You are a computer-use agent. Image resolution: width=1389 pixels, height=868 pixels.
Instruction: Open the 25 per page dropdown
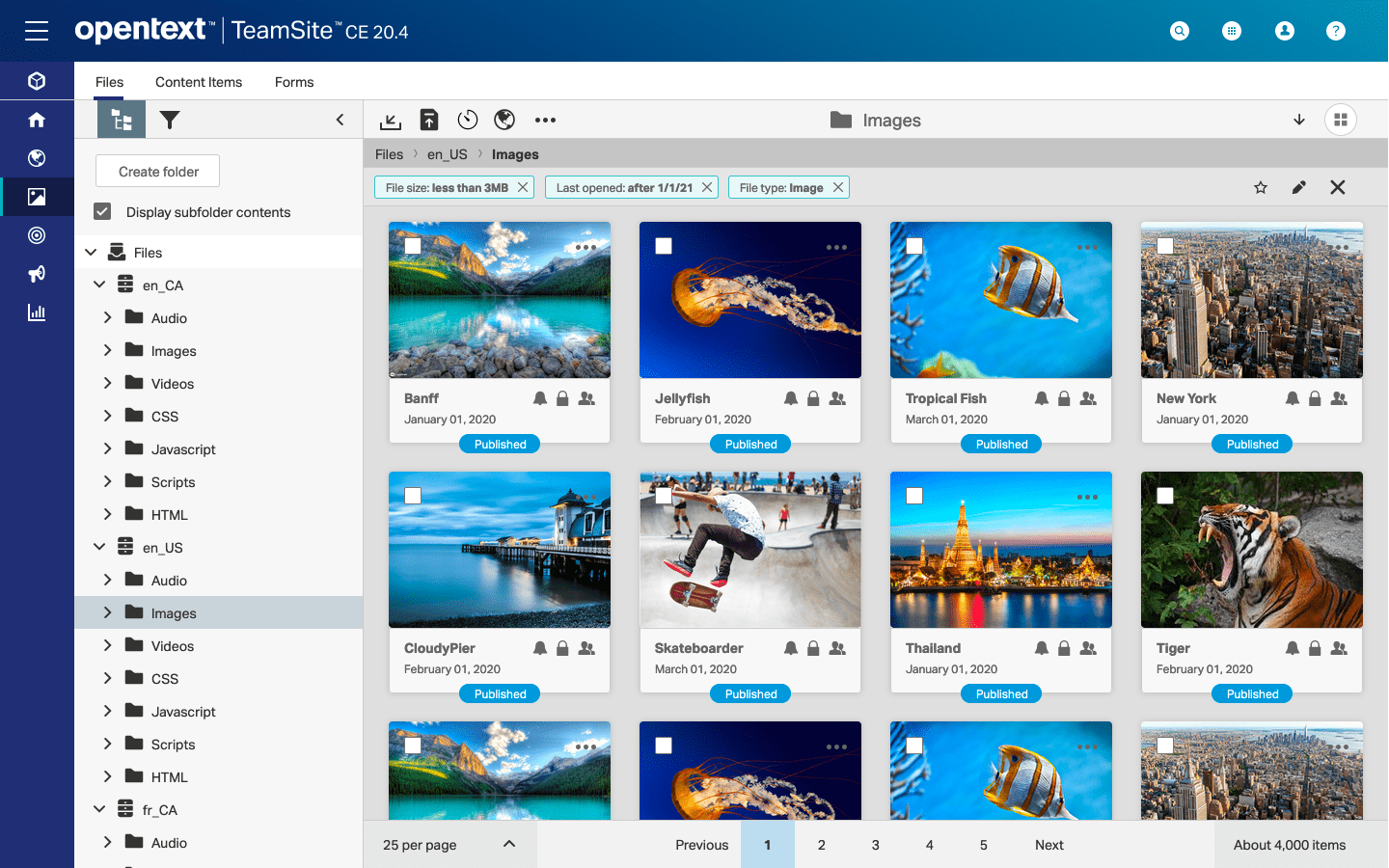click(449, 845)
